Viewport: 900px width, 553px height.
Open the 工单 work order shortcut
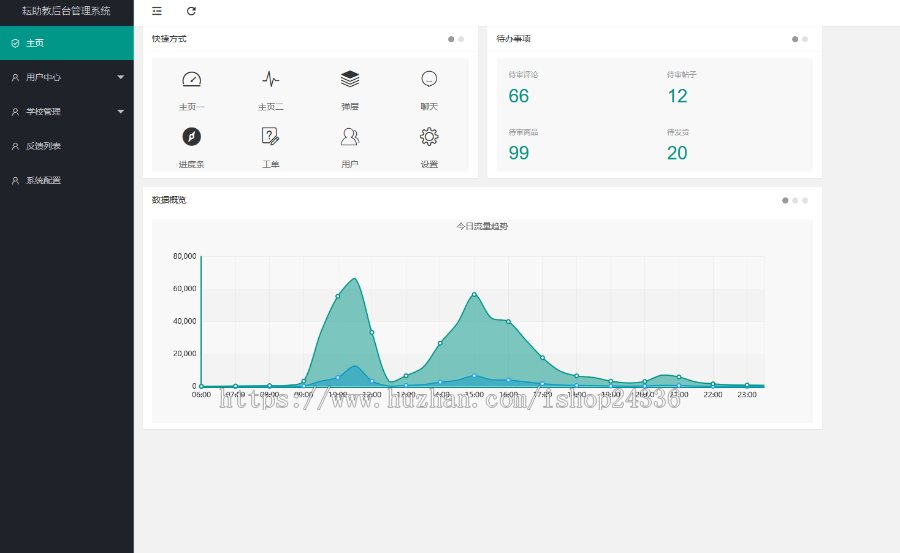(271, 137)
